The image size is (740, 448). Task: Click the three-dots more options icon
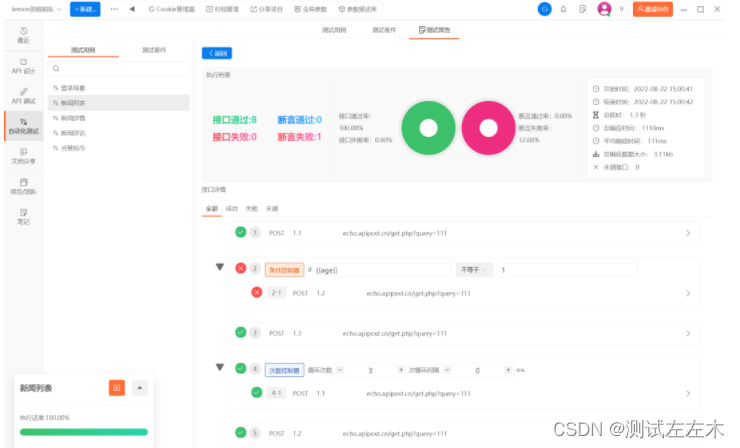[x=114, y=9]
